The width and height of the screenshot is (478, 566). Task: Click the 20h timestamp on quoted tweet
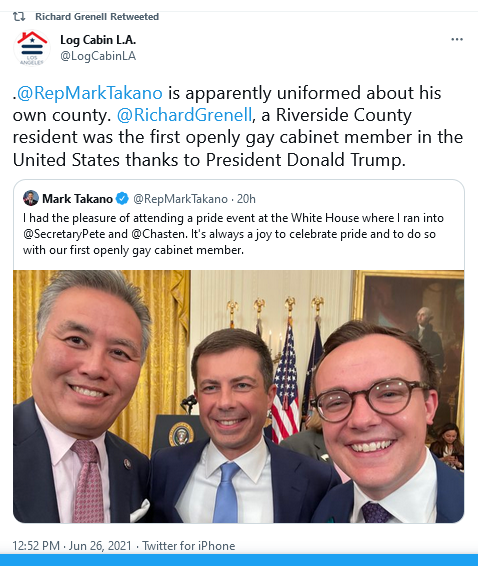246,199
